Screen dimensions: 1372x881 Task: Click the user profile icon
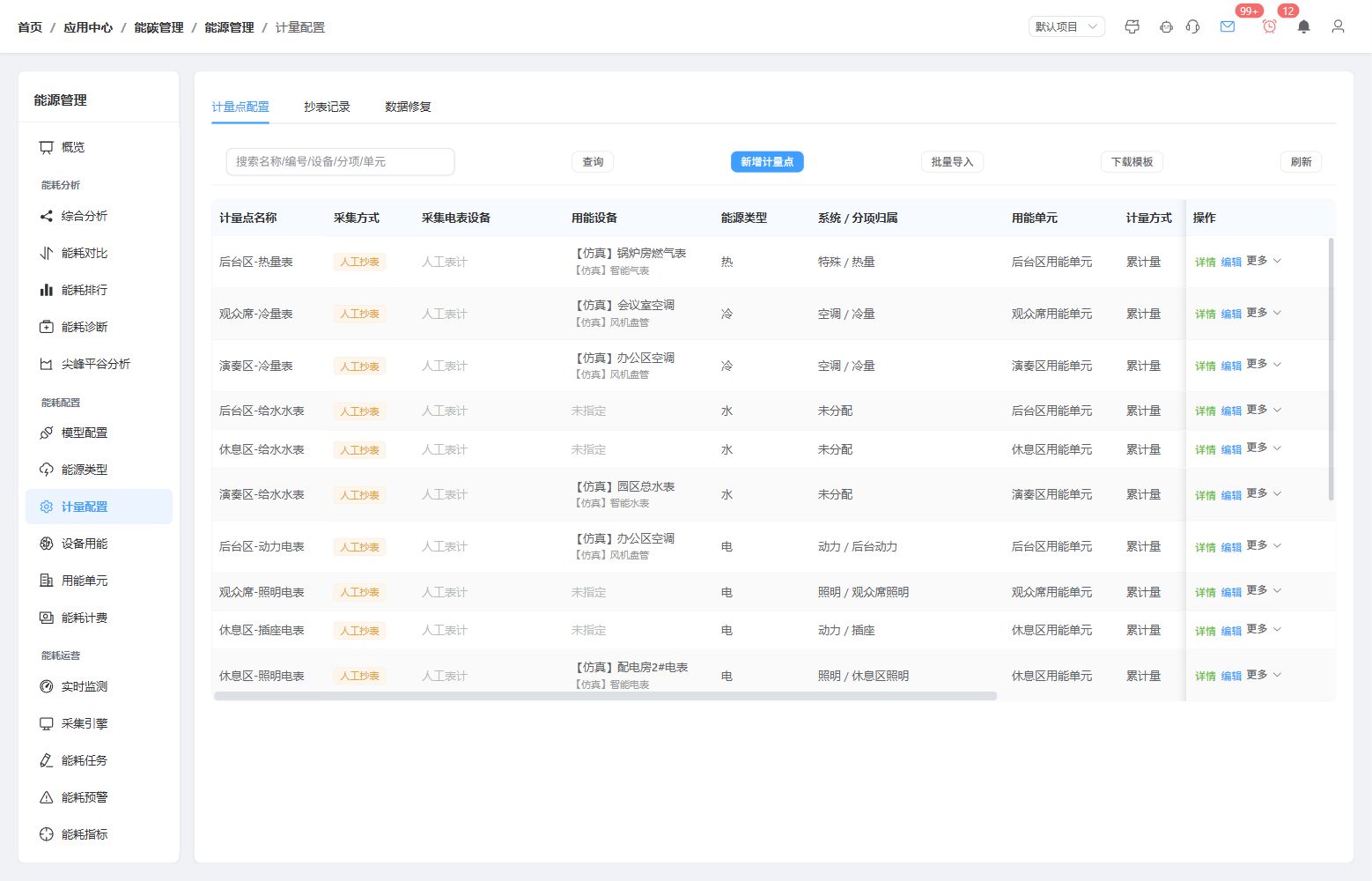pyautogui.click(x=1338, y=26)
